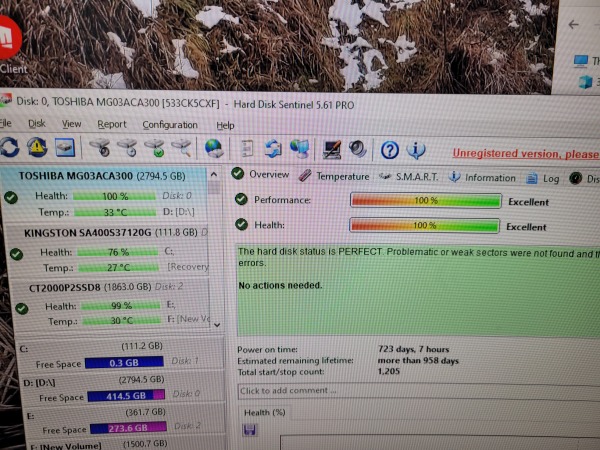
Task: Click the monitor with pen icon
Action: 331,150
